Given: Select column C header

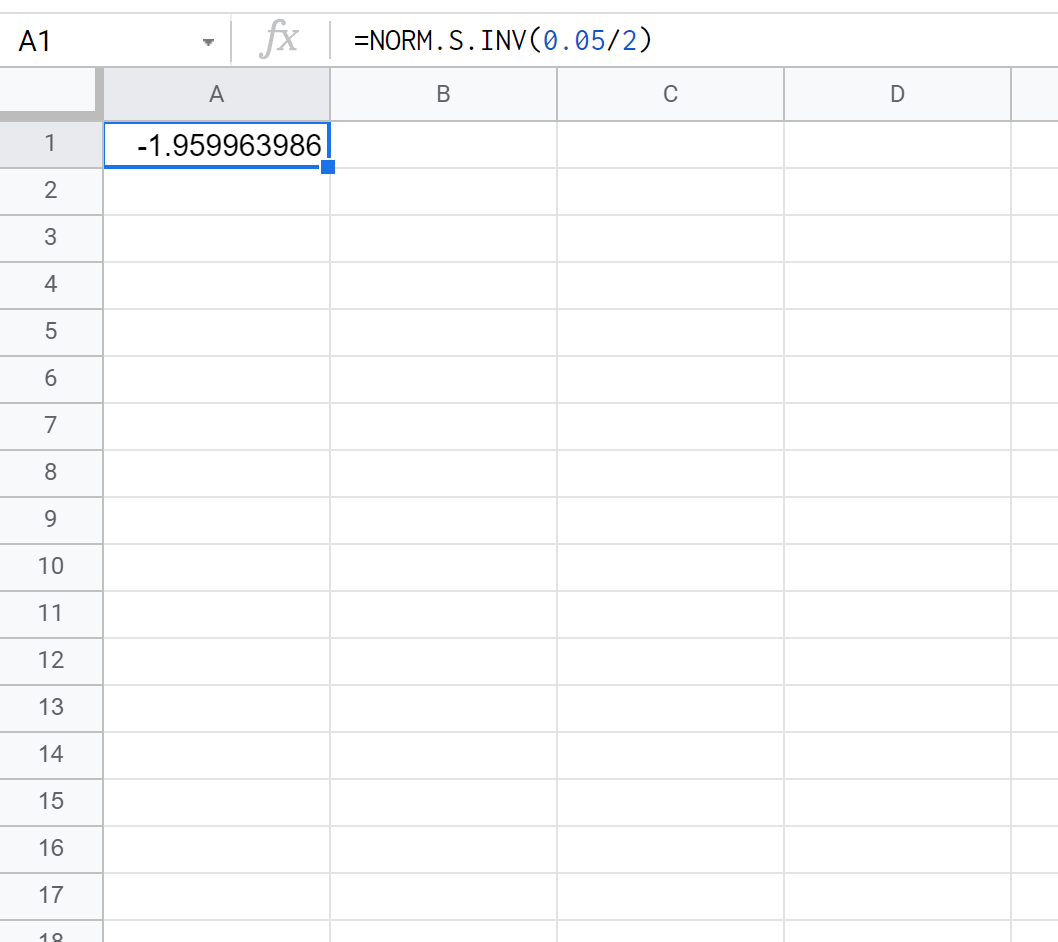Looking at the screenshot, I should pyautogui.click(x=670, y=94).
